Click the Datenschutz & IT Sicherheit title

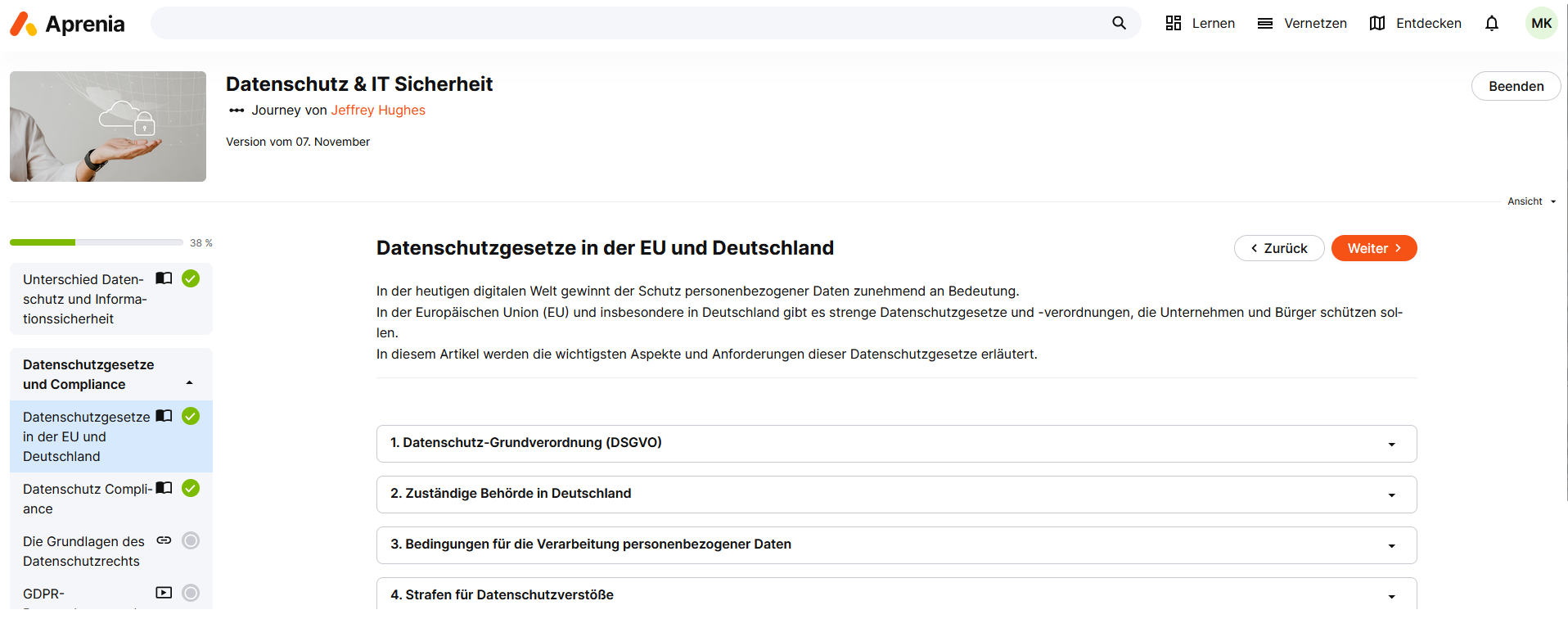[x=359, y=84]
